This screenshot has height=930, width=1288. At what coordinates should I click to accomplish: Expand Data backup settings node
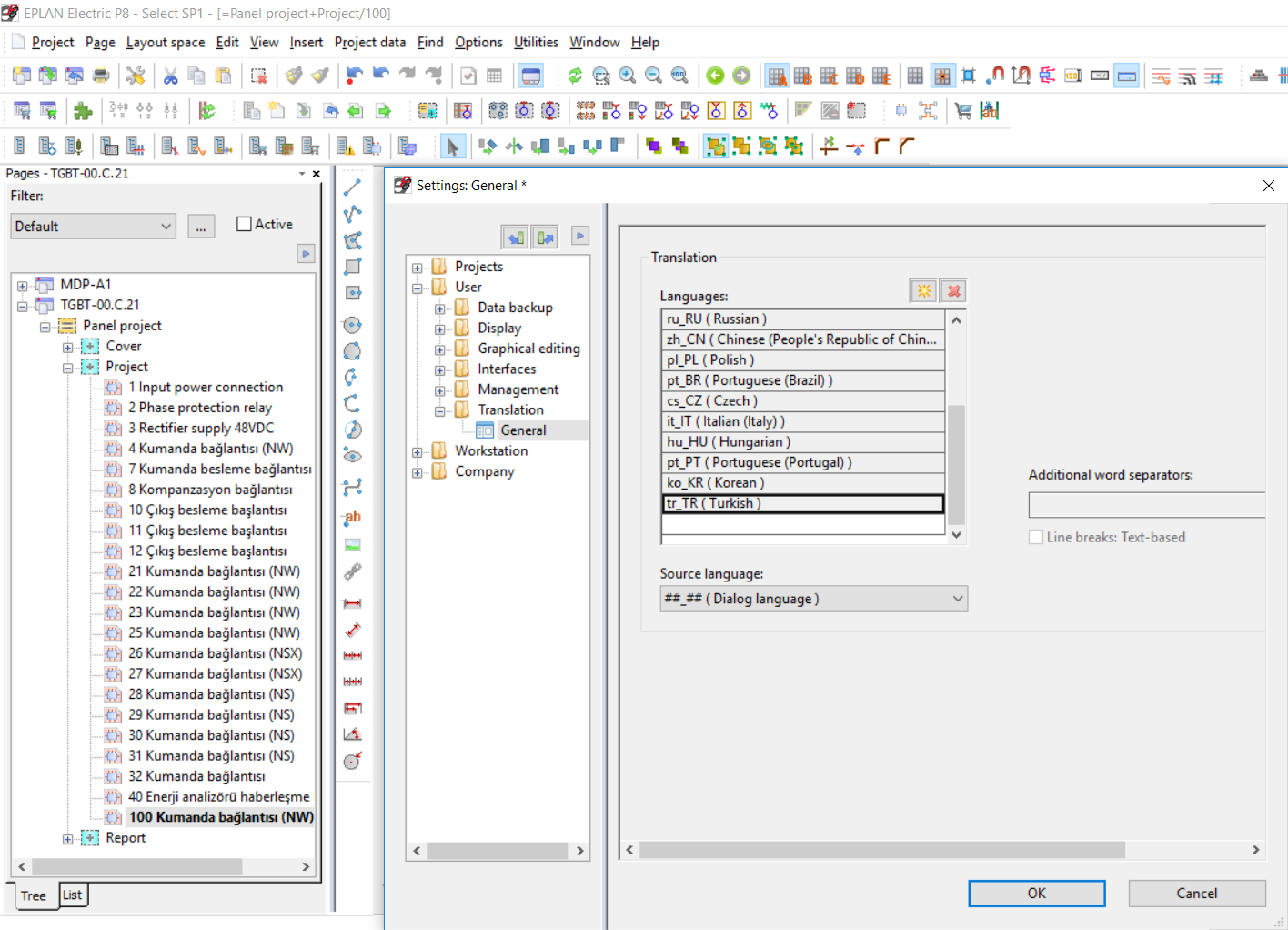click(x=440, y=308)
